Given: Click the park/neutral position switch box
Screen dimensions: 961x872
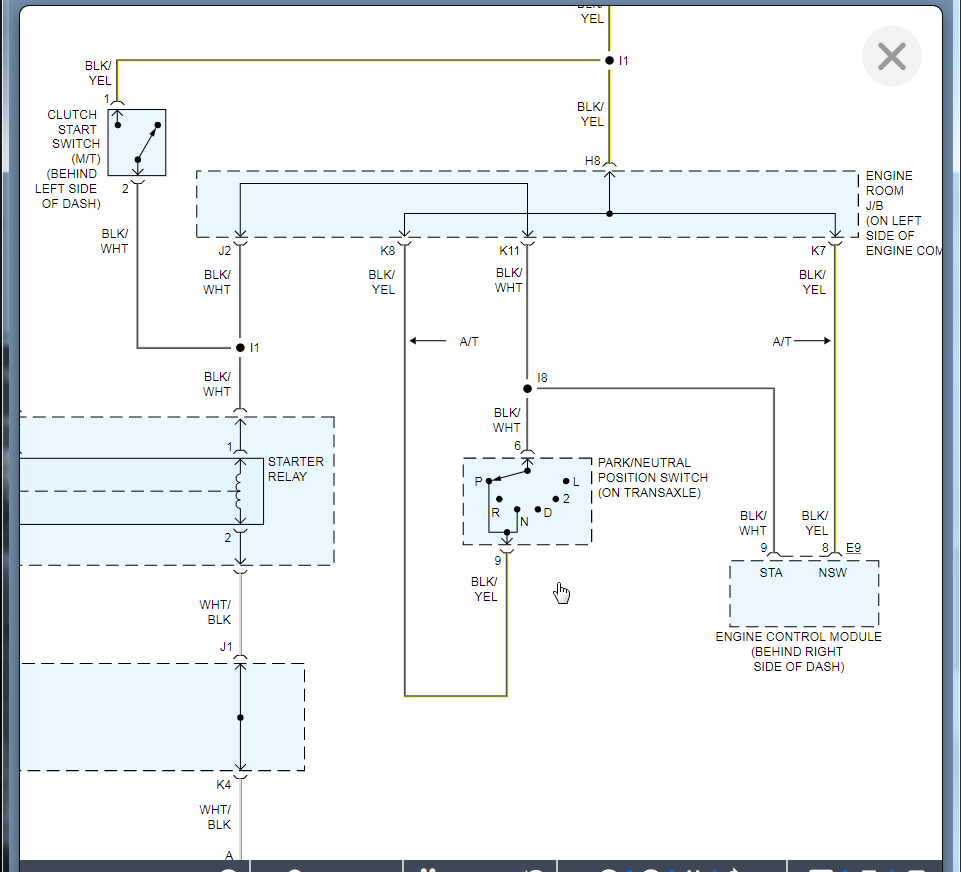Looking at the screenshot, I should click(x=527, y=502).
